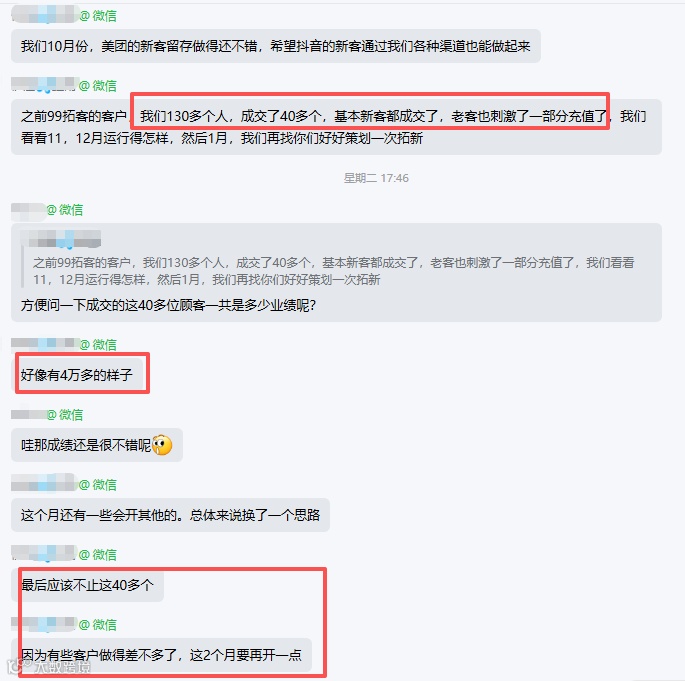Click @微信 tag above 最后应该不止 message
The width and height of the screenshot is (685, 681).
[98, 554]
